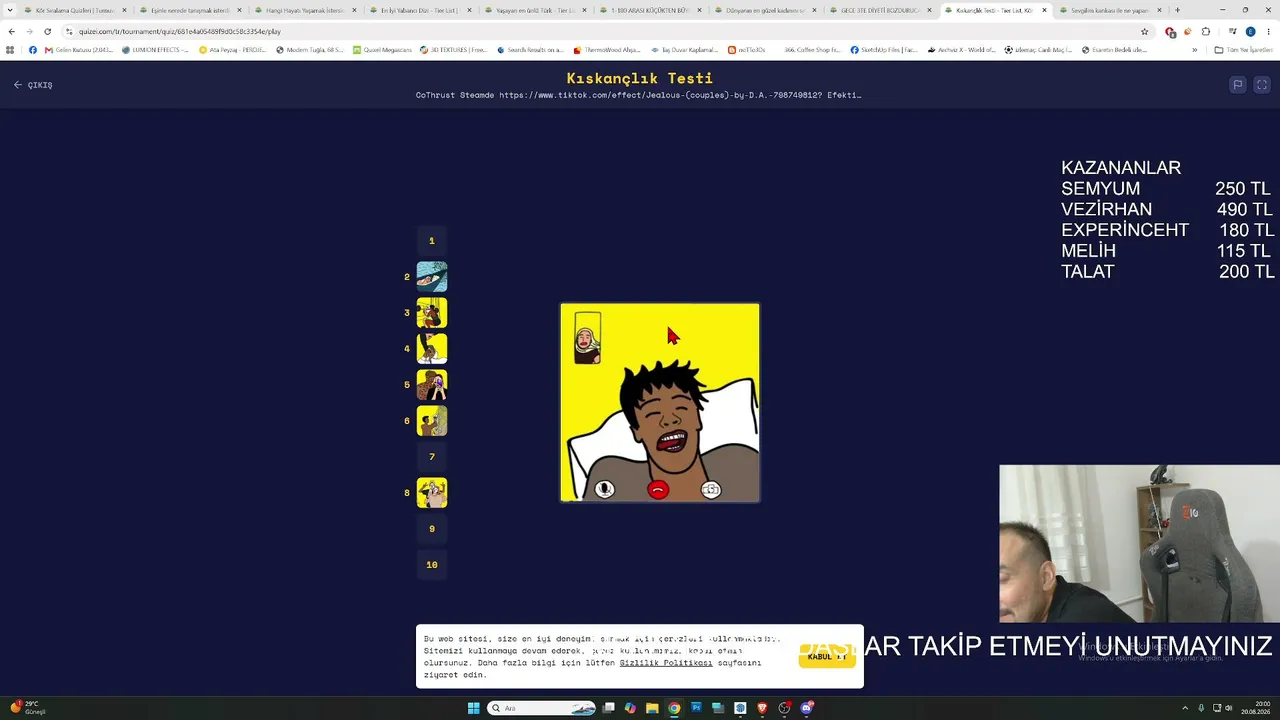Open the Chrome three-dot menu
1280x720 pixels.
coord(1268,31)
